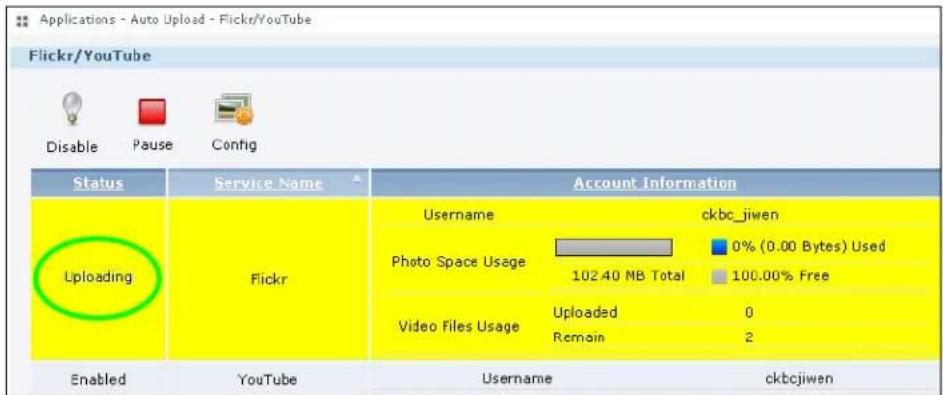Click the sort arrow in Service Name header

click(357, 179)
